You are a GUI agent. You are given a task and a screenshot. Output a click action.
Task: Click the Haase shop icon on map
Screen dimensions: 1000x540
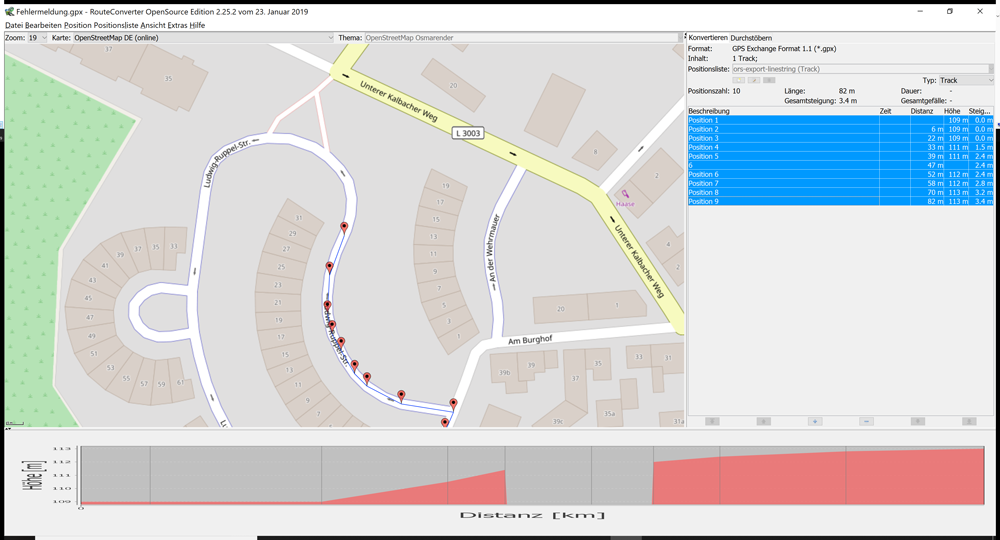[x=625, y=195]
